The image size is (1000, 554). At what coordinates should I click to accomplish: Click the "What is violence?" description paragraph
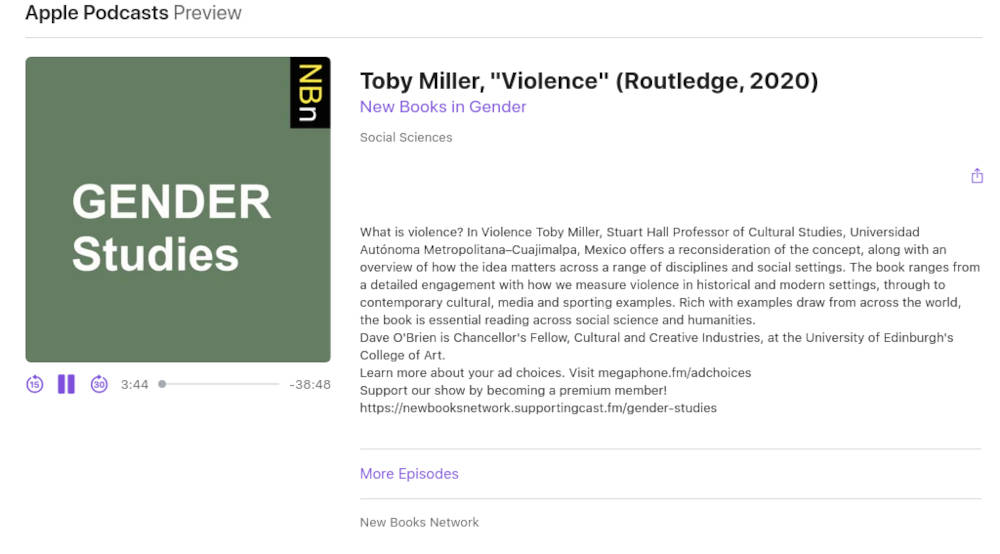point(660,276)
